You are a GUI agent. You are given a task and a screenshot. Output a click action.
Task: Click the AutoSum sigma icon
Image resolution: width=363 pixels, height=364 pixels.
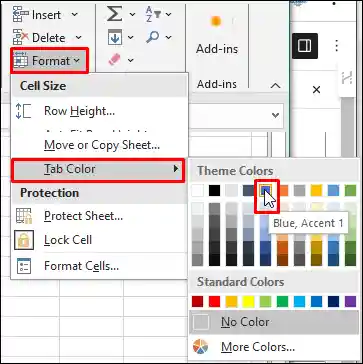(x=114, y=14)
